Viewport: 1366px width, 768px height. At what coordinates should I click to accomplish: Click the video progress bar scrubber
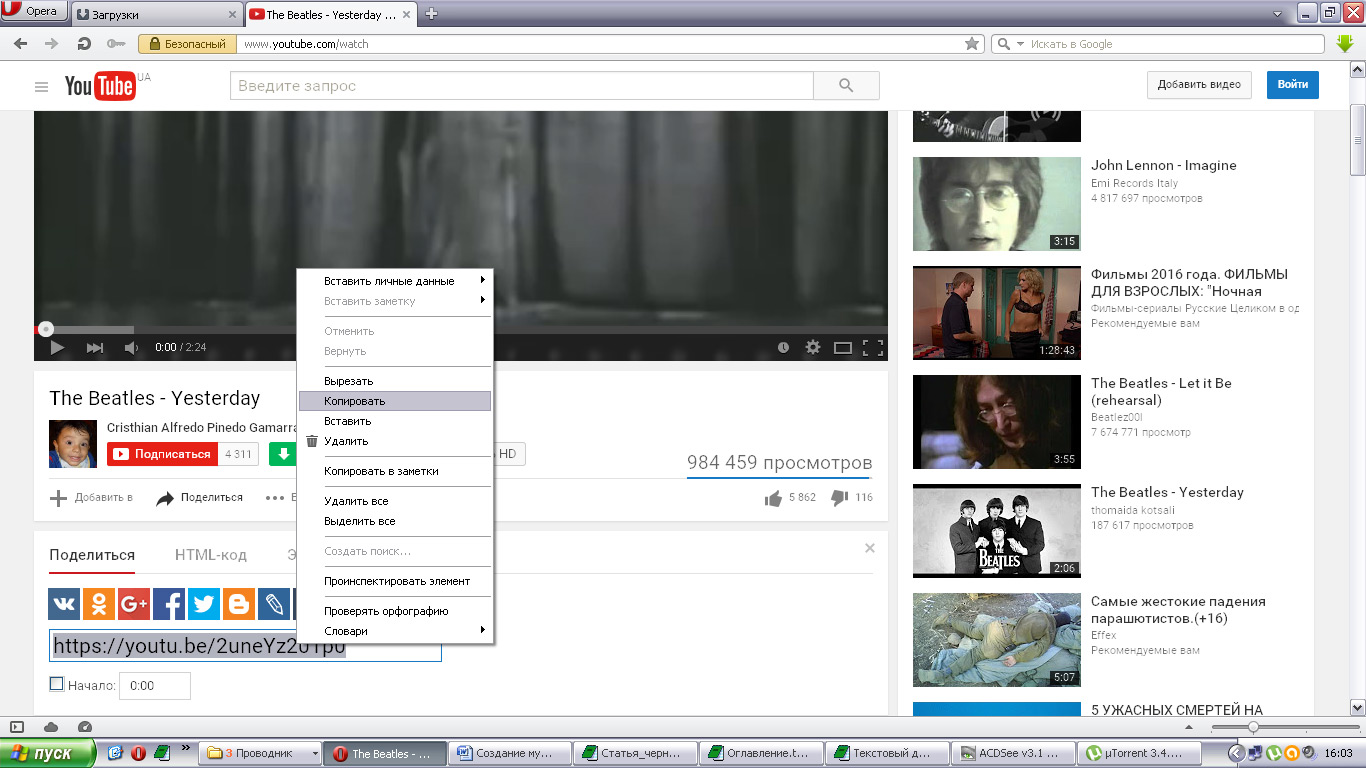(x=45, y=329)
